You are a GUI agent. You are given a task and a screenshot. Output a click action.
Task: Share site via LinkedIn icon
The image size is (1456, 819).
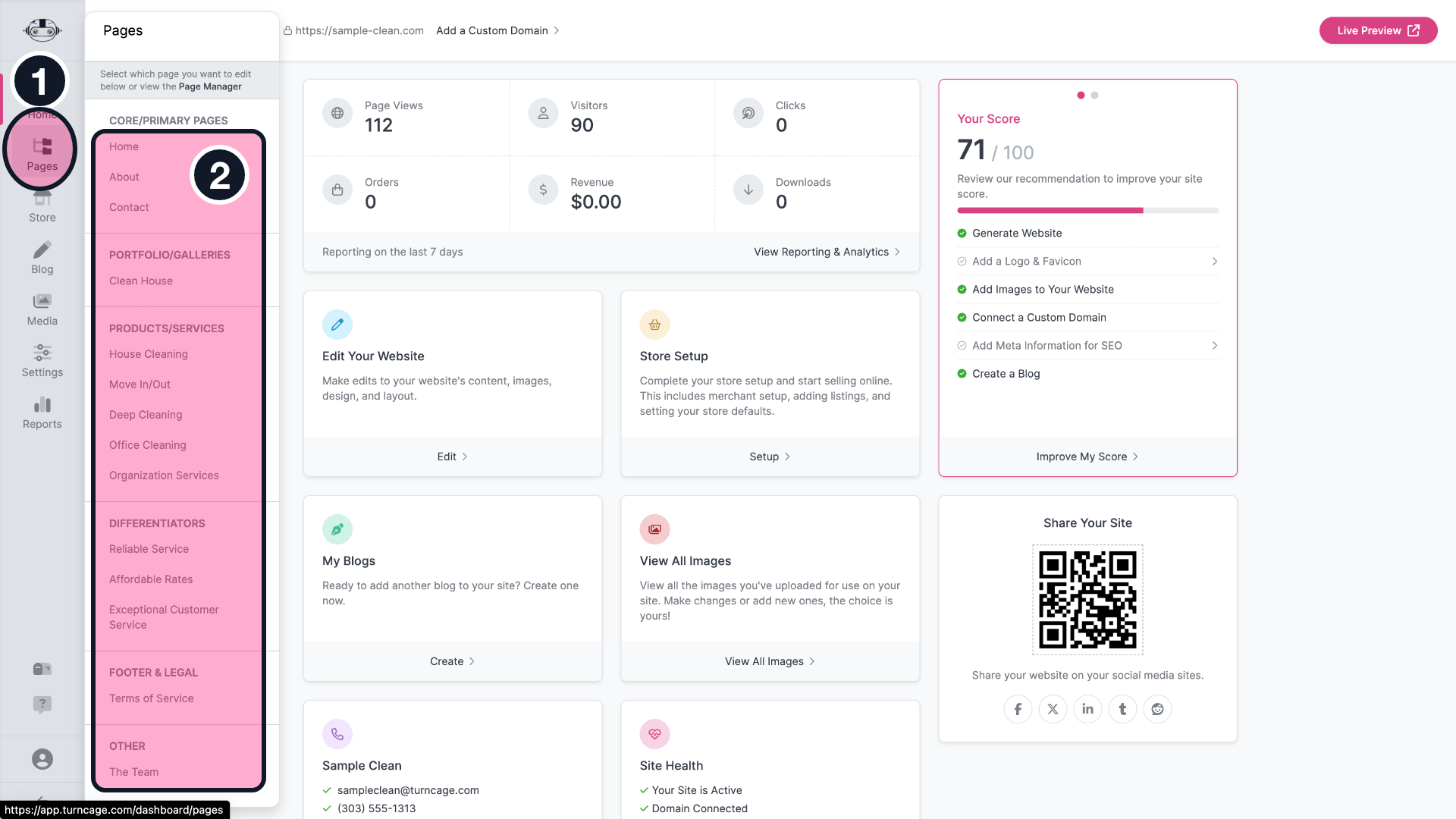point(1087,709)
